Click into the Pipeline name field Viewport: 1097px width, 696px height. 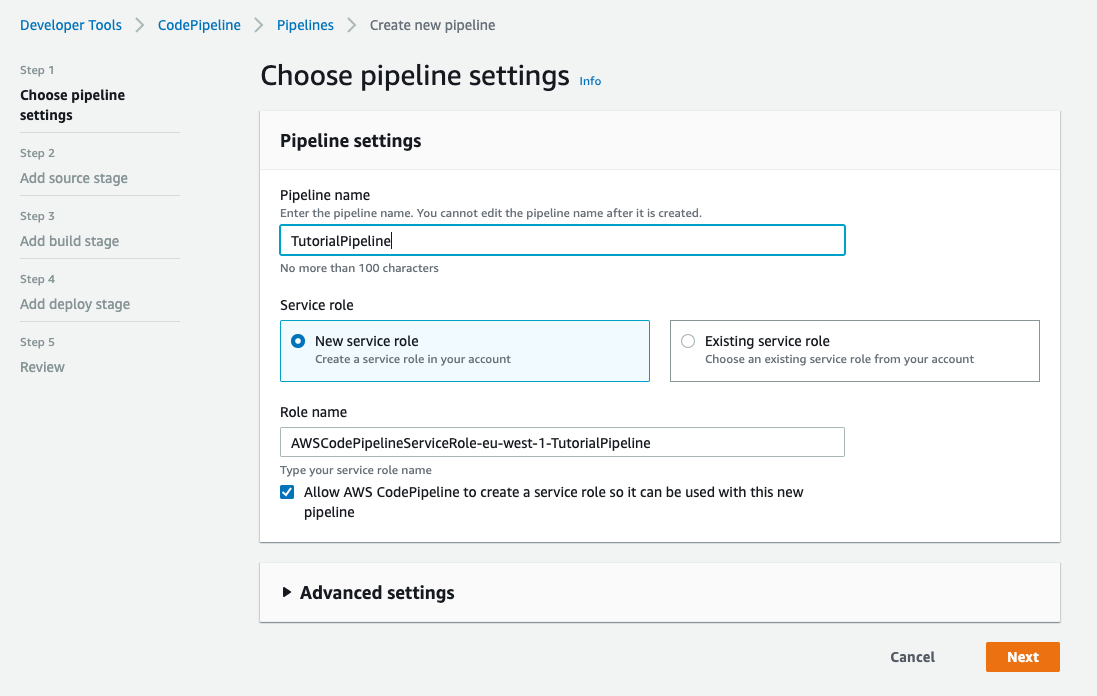[x=562, y=241]
